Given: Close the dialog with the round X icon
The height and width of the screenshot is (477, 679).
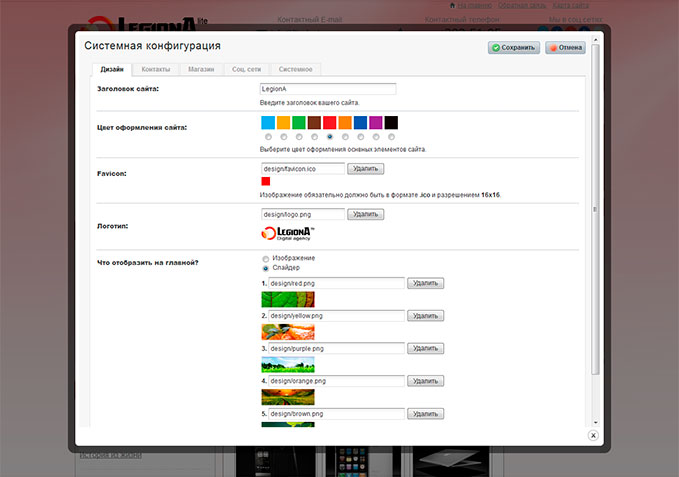Looking at the screenshot, I should (593, 435).
